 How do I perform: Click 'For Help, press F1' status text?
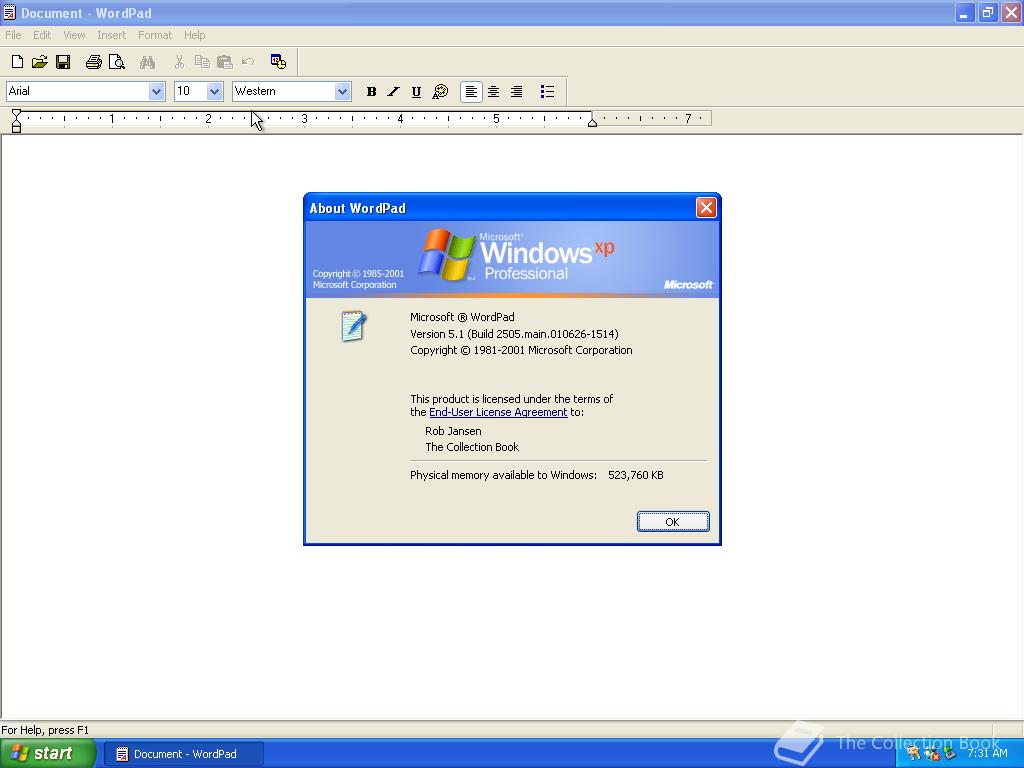pyautogui.click(x=45, y=730)
